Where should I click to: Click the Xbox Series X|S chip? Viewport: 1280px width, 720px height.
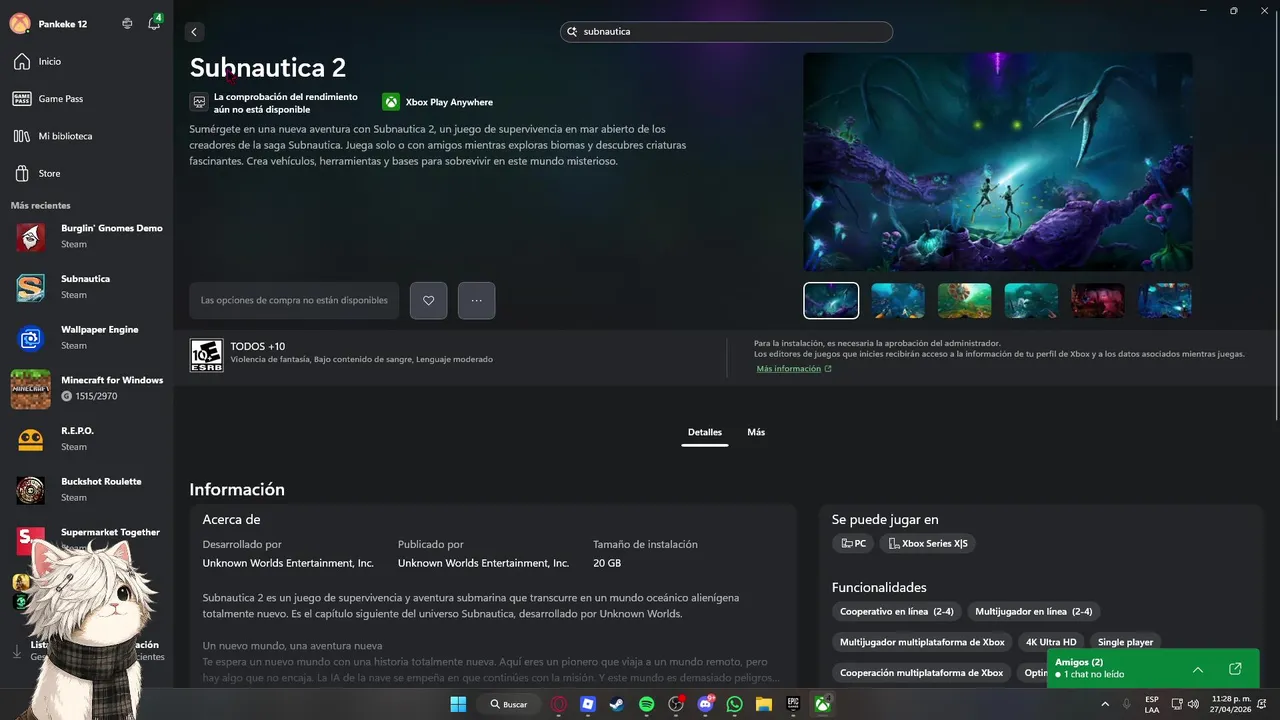click(x=927, y=543)
